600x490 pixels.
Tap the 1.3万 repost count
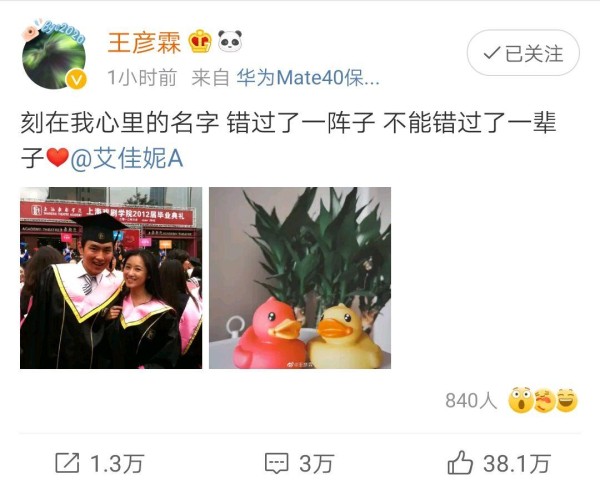pyautogui.click(x=117, y=464)
